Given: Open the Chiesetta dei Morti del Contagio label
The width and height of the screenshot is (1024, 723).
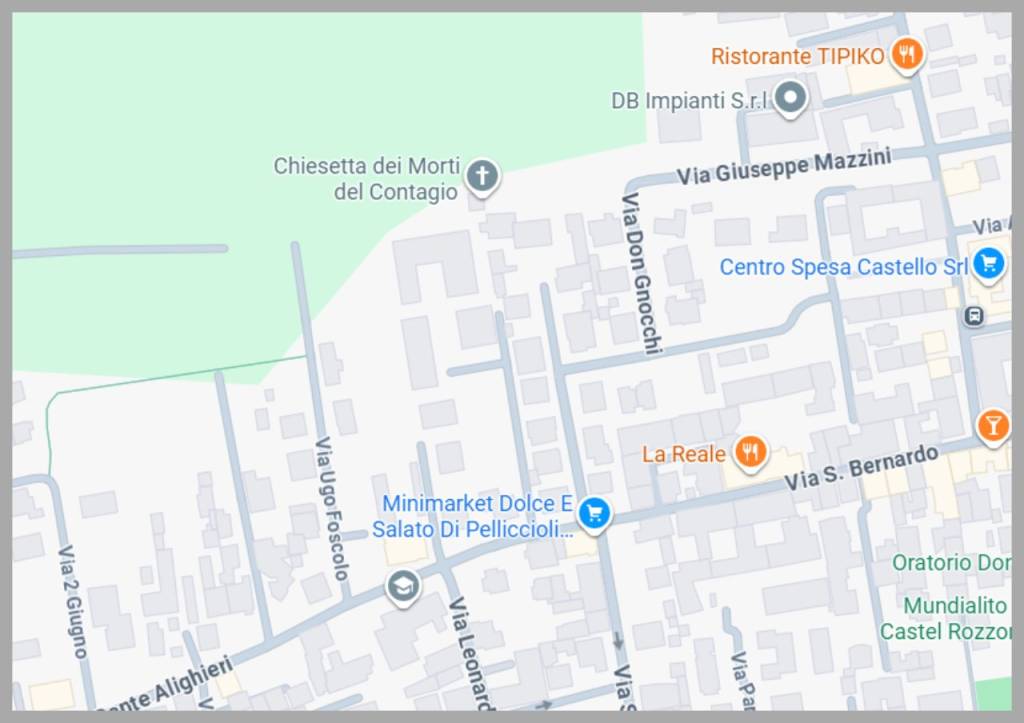Looking at the screenshot, I should [366, 179].
